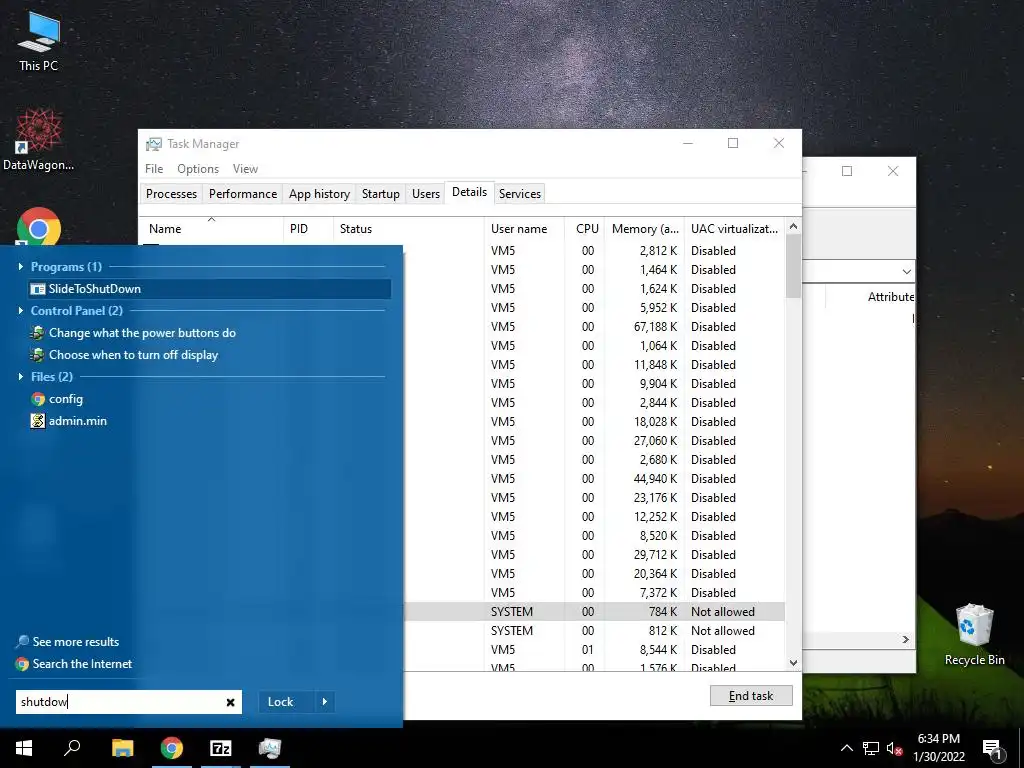
Task: Open File Explorer from taskbar
Action: 122,748
